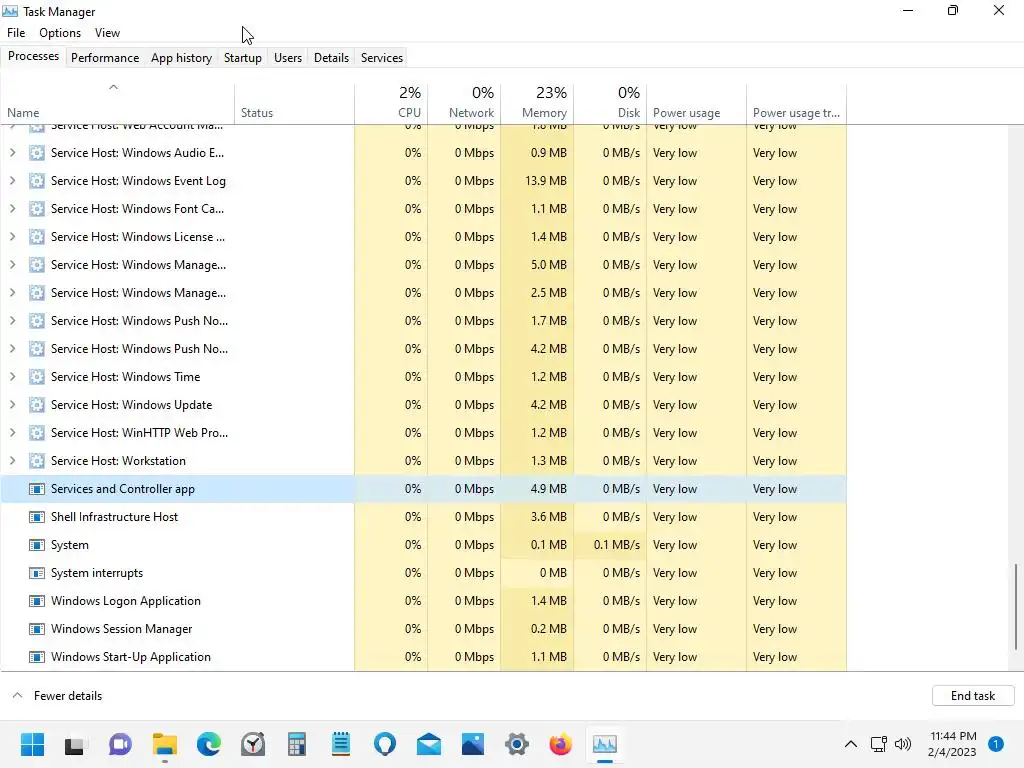Click the Windows Session Manager icon
This screenshot has height=768, width=1024.
point(37,629)
